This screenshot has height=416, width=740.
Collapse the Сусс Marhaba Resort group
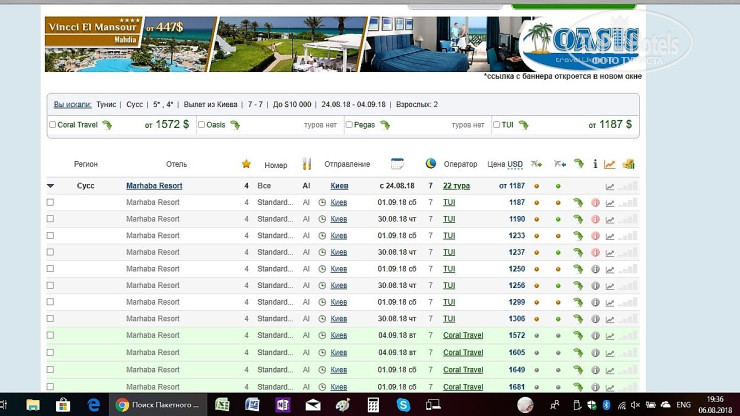(50, 186)
